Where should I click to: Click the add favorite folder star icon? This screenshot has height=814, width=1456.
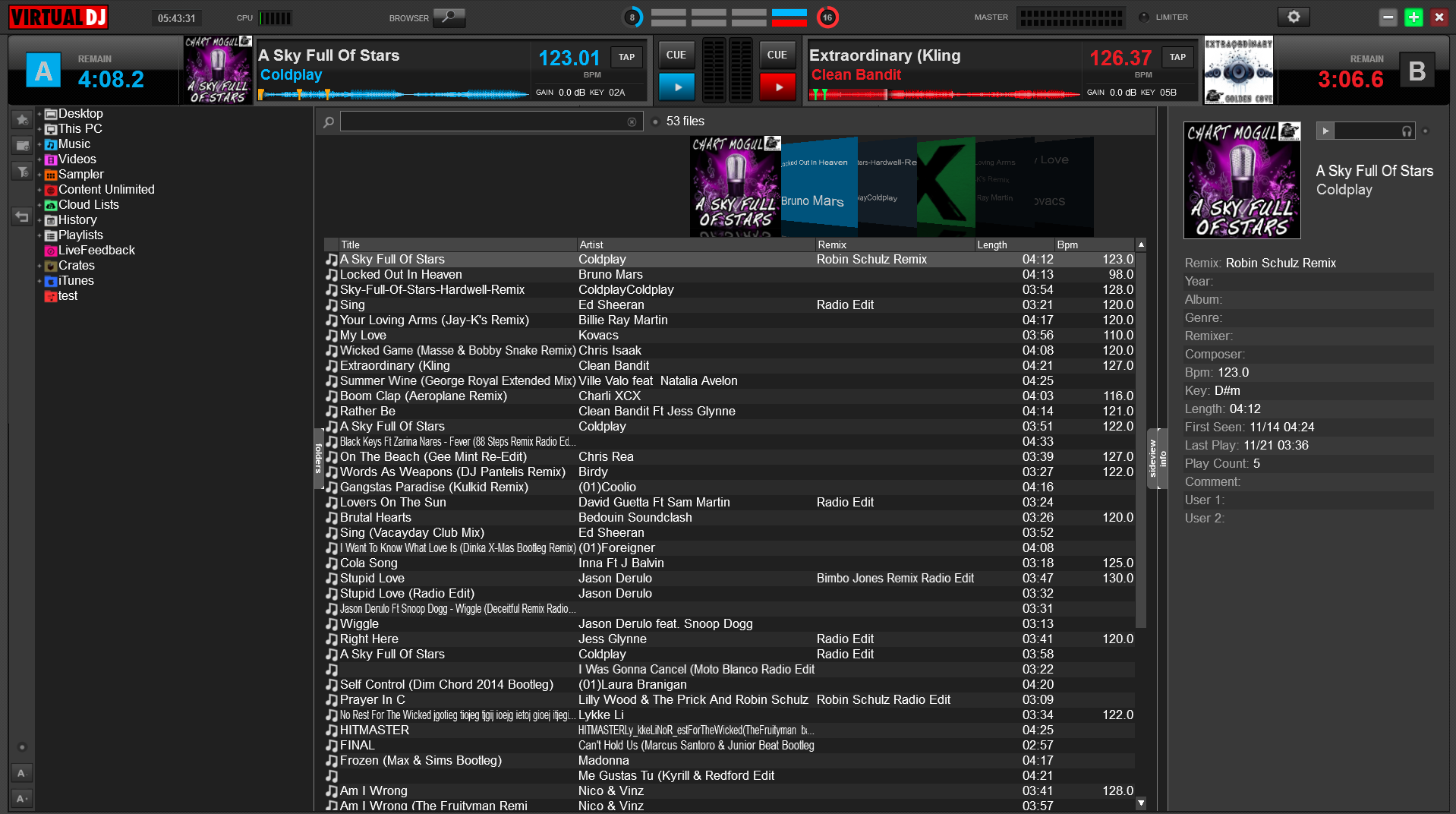pyautogui.click(x=22, y=119)
